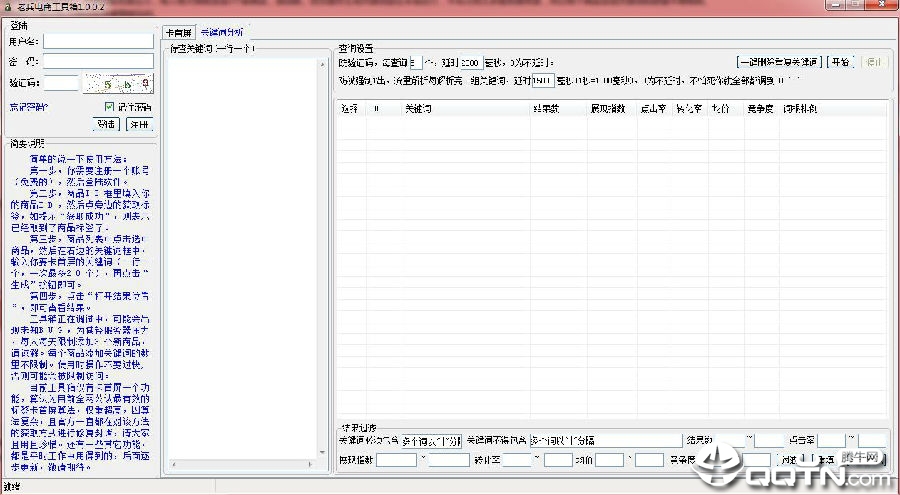The height and width of the screenshot is (495, 900).
Task: Focus the password input field
Action: pos(98,61)
